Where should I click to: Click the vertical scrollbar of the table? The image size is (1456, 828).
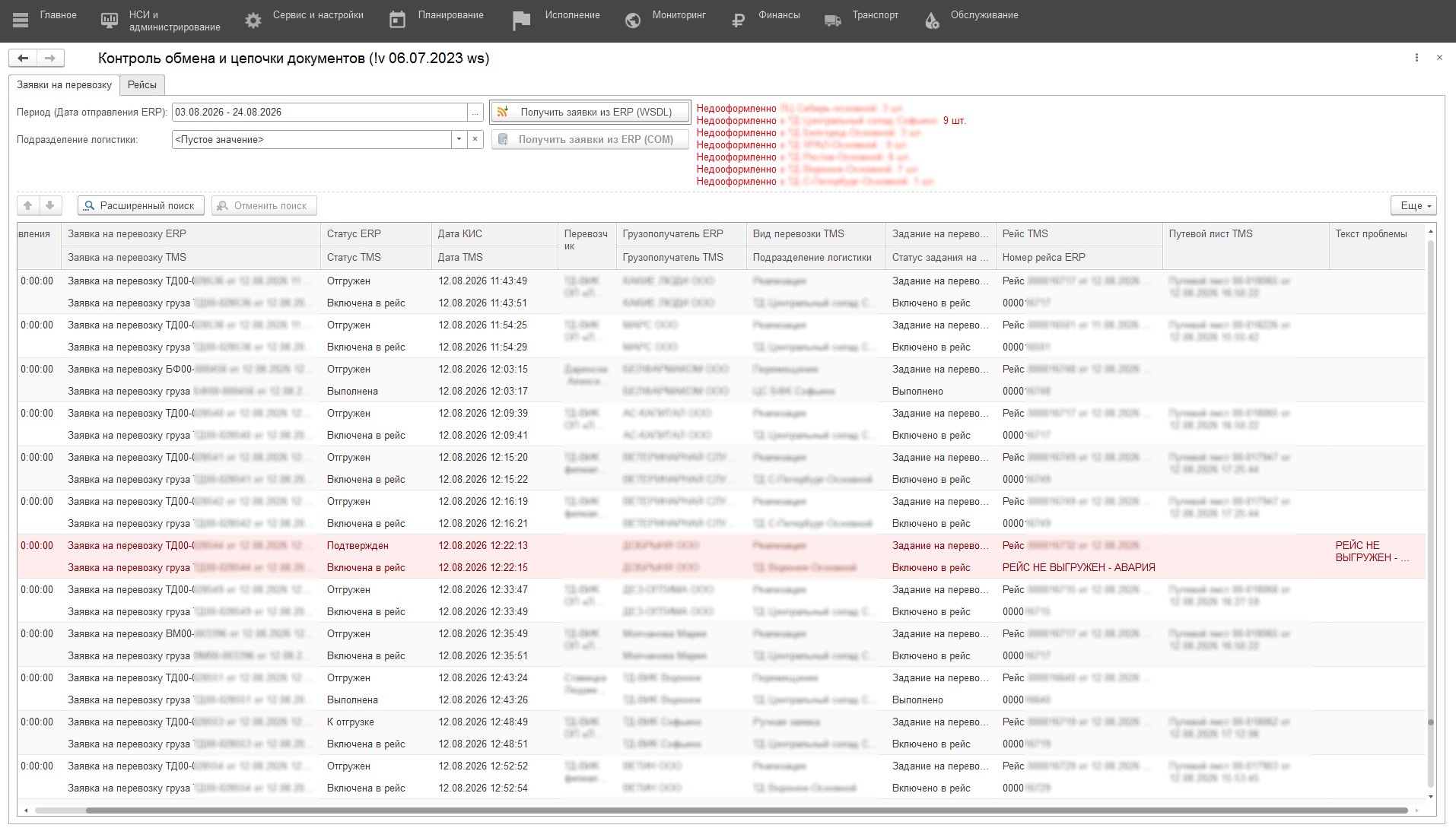(1431, 513)
